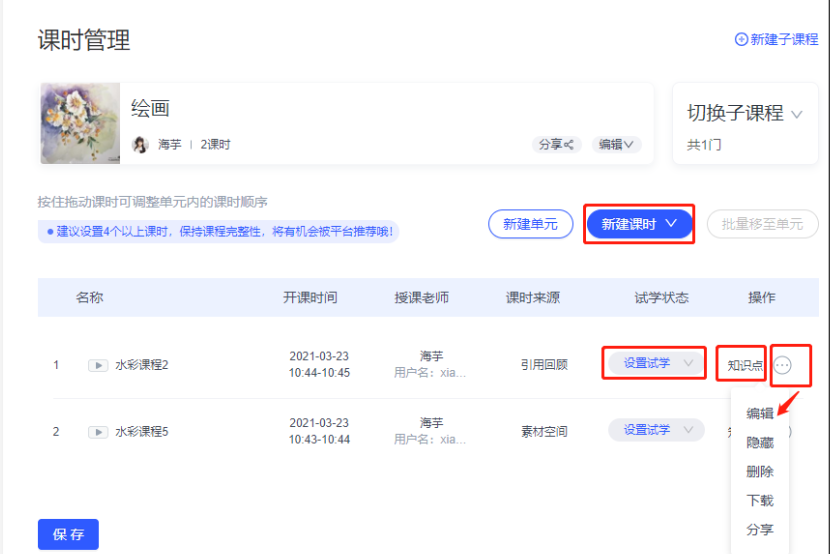Expand the 编辑 dropdown on course card
830x554 pixels.
pyautogui.click(x=616, y=144)
